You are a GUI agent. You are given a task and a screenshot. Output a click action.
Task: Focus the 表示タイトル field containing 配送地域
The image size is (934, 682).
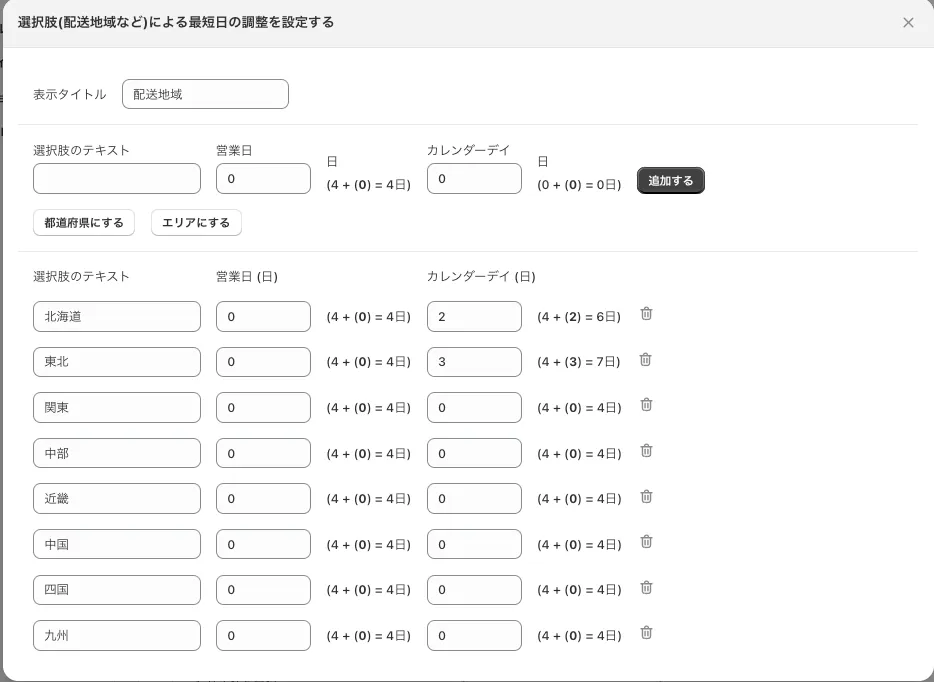coord(205,94)
